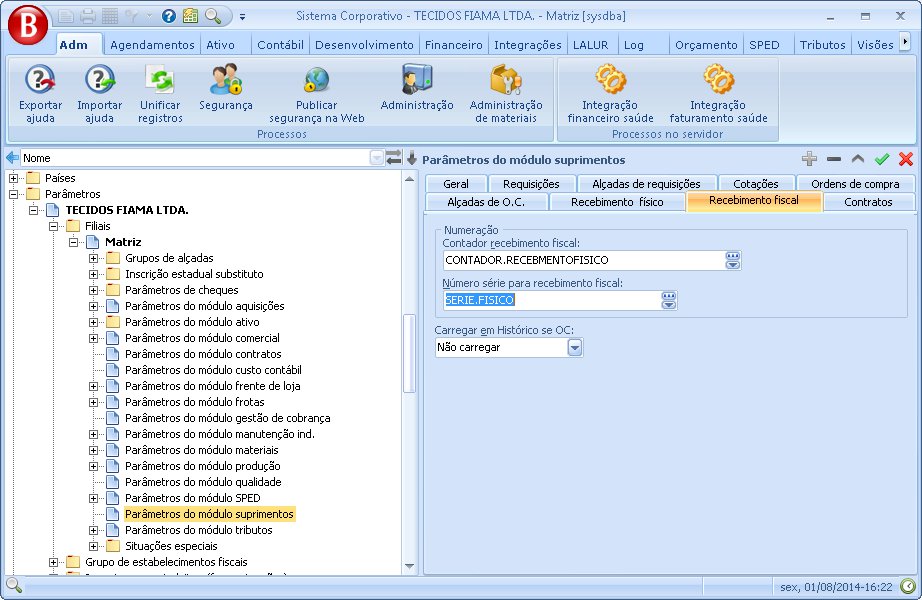Open the Agendamentos ribbon tab
922x600 pixels.
point(152,45)
